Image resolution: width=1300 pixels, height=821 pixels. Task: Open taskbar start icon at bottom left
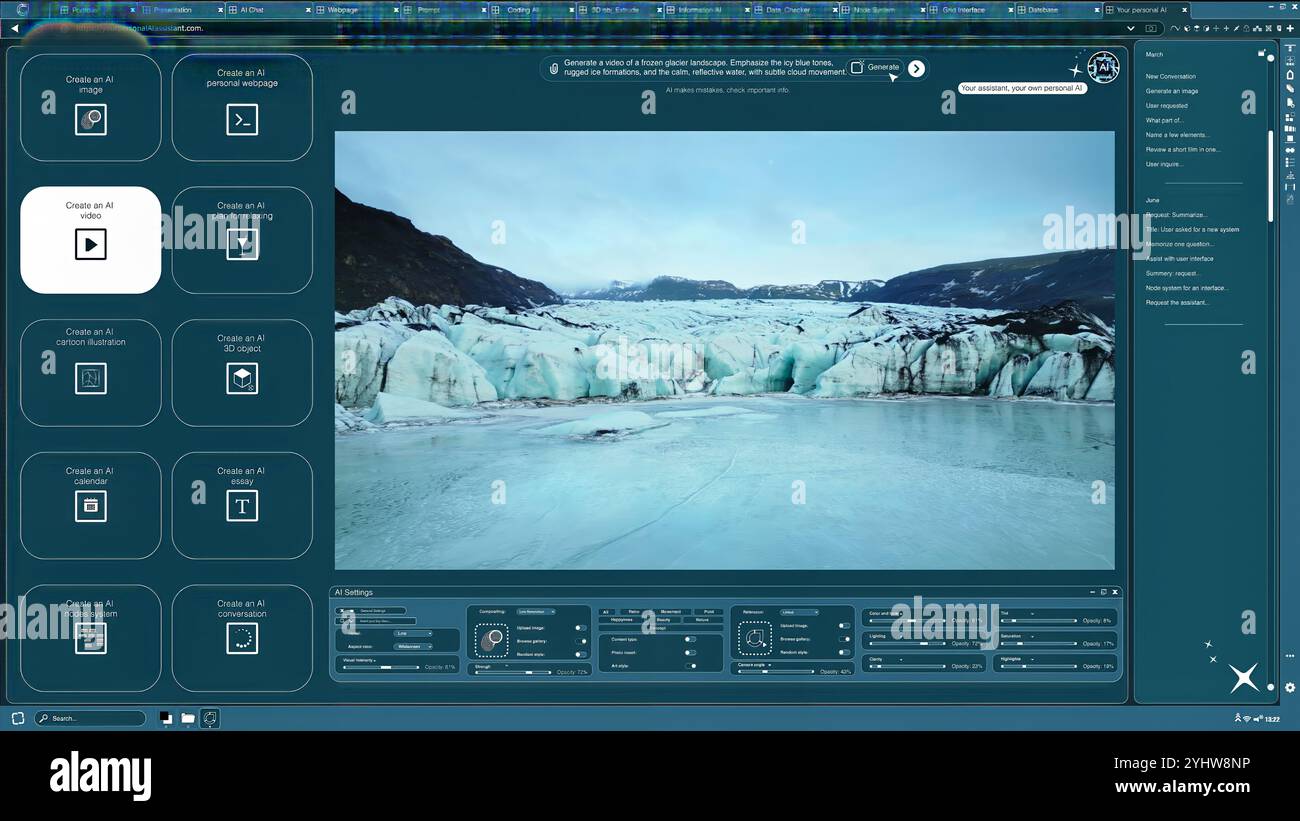click(18, 718)
